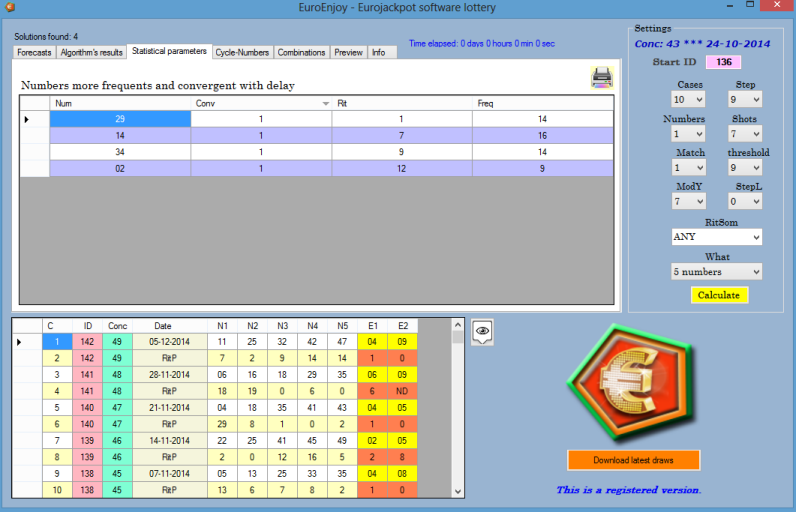
Task: Click the date cell 05-12-2014
Action: coord(170,342)
